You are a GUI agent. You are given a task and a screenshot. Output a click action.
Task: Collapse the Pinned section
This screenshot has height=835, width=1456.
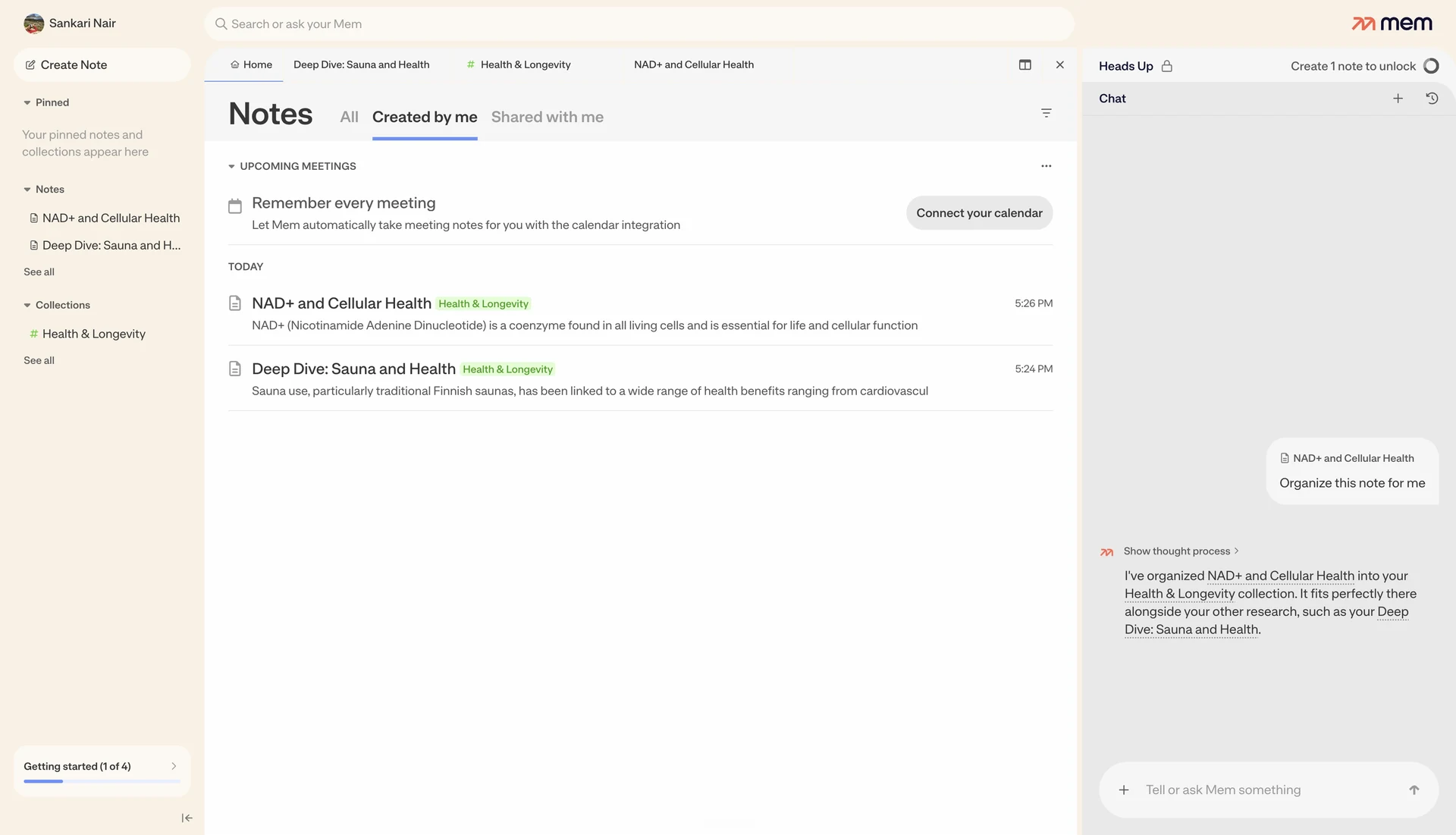click(27, 103)
